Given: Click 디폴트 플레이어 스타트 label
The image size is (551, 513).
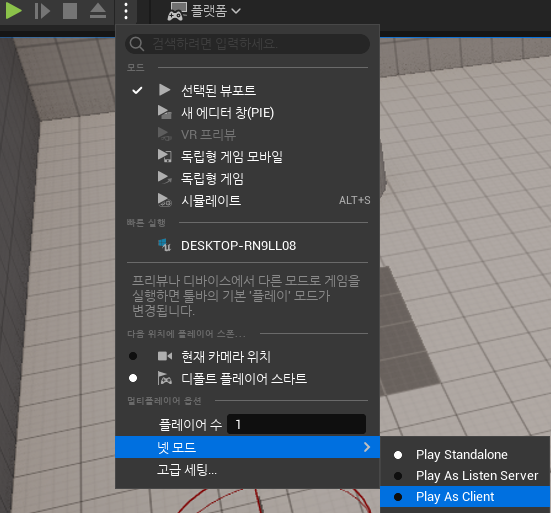Looking at the screenshot, I should click(244, 379).
